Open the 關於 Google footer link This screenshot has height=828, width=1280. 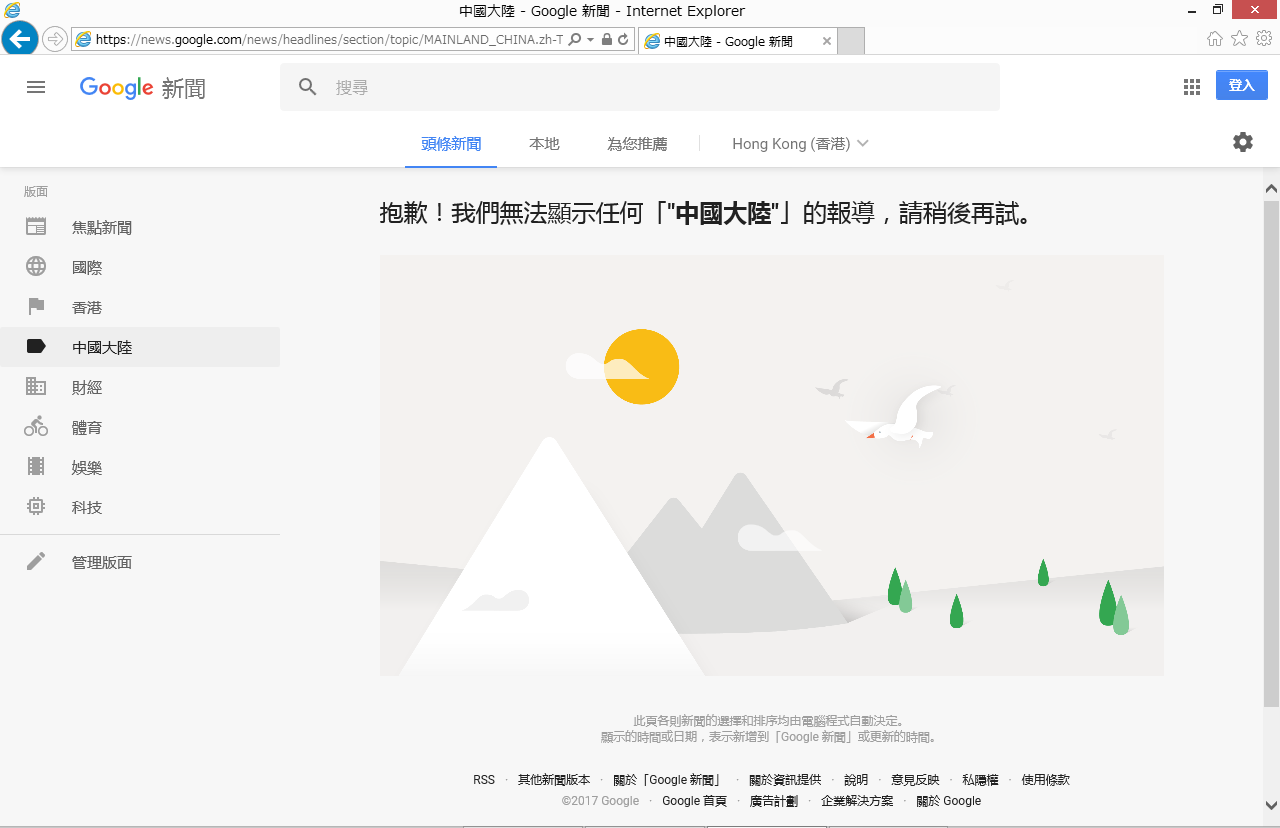949,801
